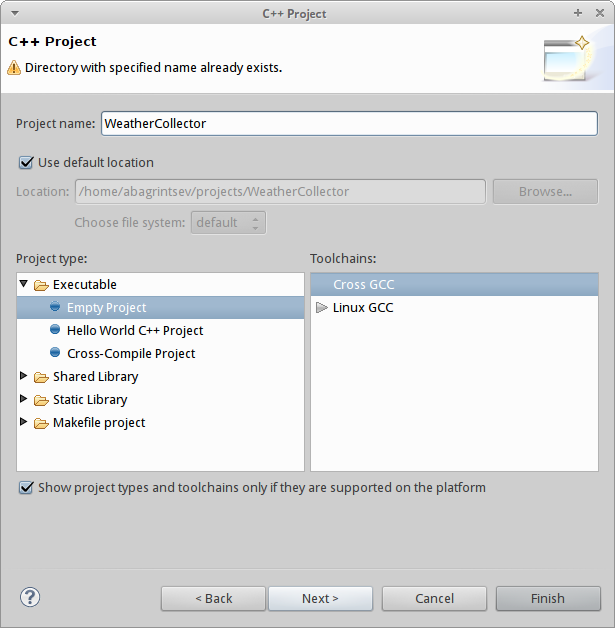The width and height of the screenshot is (615, 628).
Task: Choose the Linux GCC toolchain
Action: pos(363,308)
